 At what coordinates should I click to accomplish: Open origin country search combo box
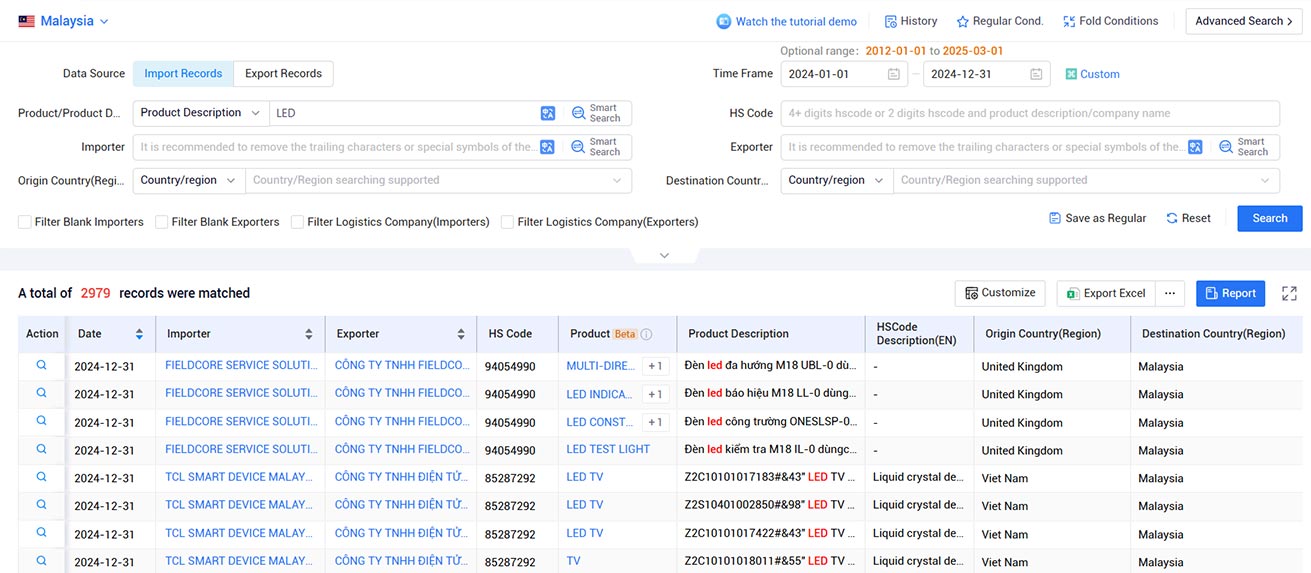click(x=438, y=180)
